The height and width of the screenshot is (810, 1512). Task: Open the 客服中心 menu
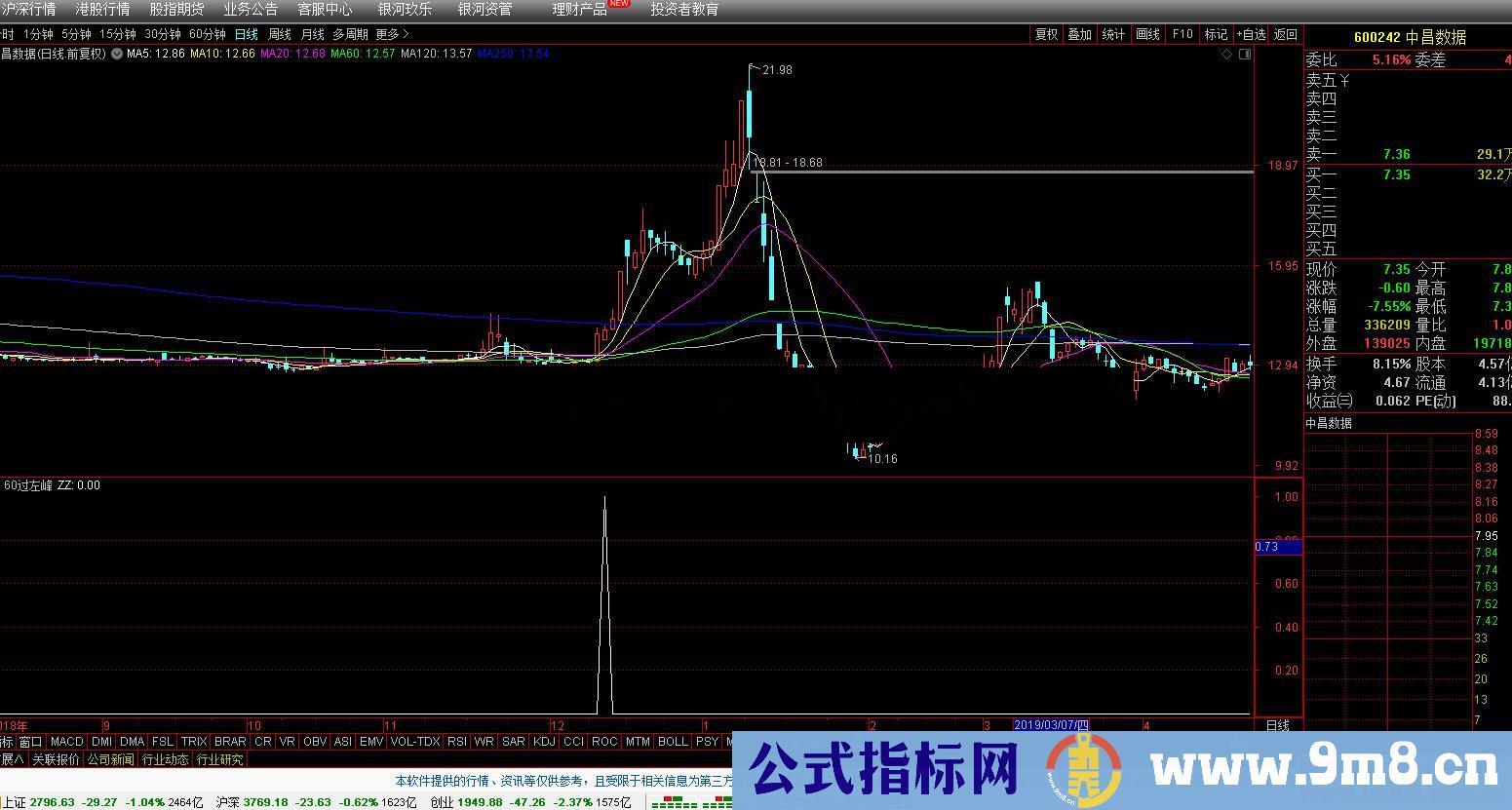[325, 10]
